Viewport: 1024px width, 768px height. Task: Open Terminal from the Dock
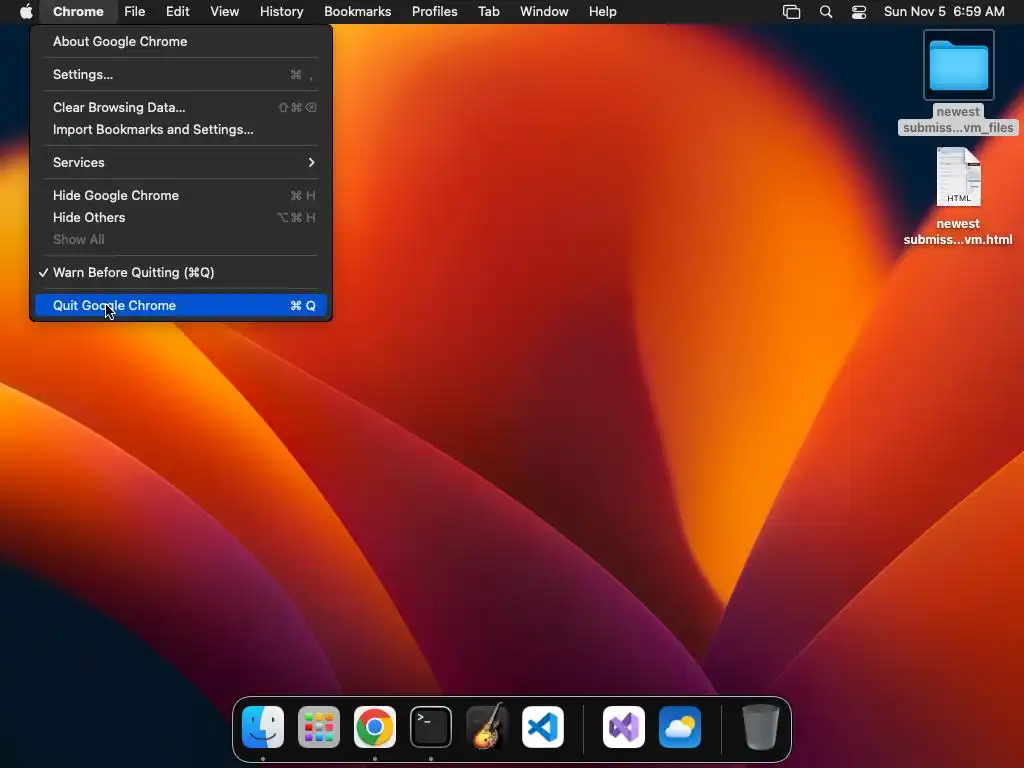click(431, 727)
